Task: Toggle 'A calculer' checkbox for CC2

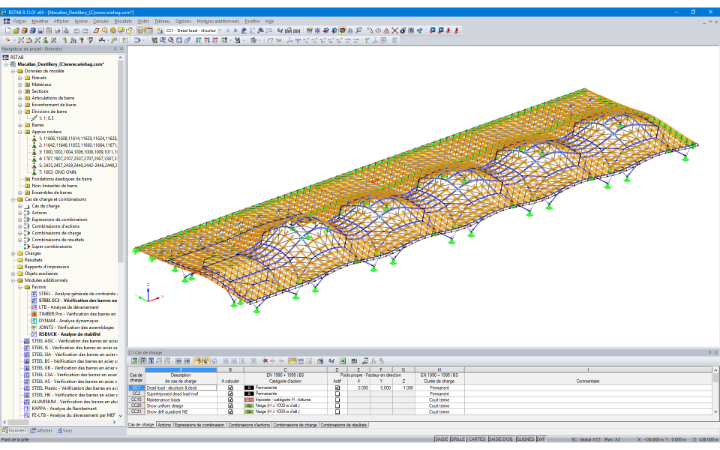Action: 231,394
